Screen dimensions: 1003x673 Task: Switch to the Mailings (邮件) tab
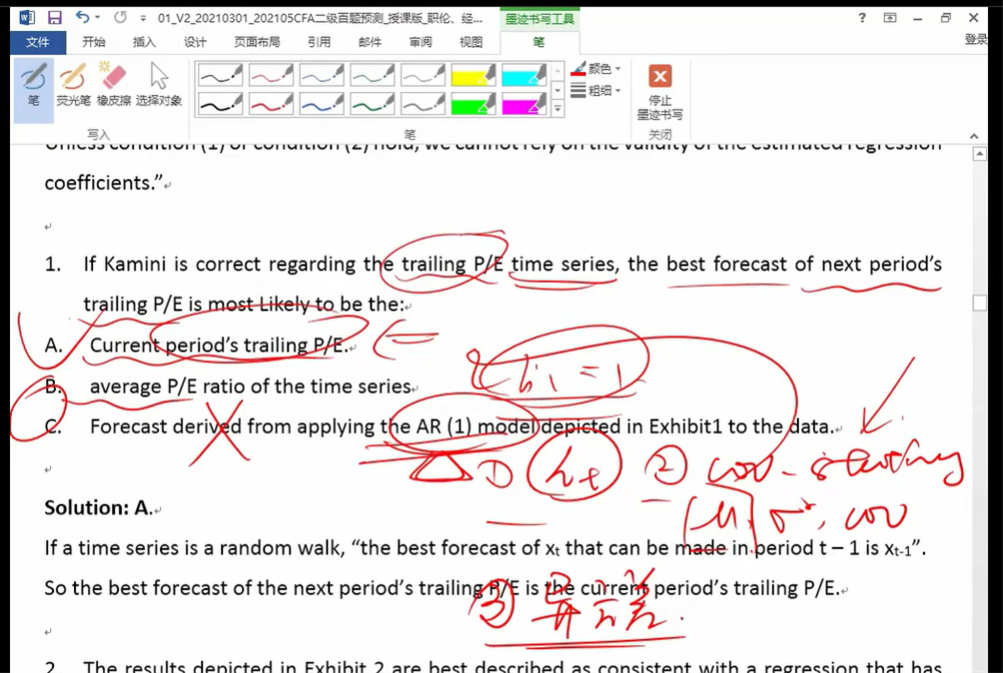point(370,42)
